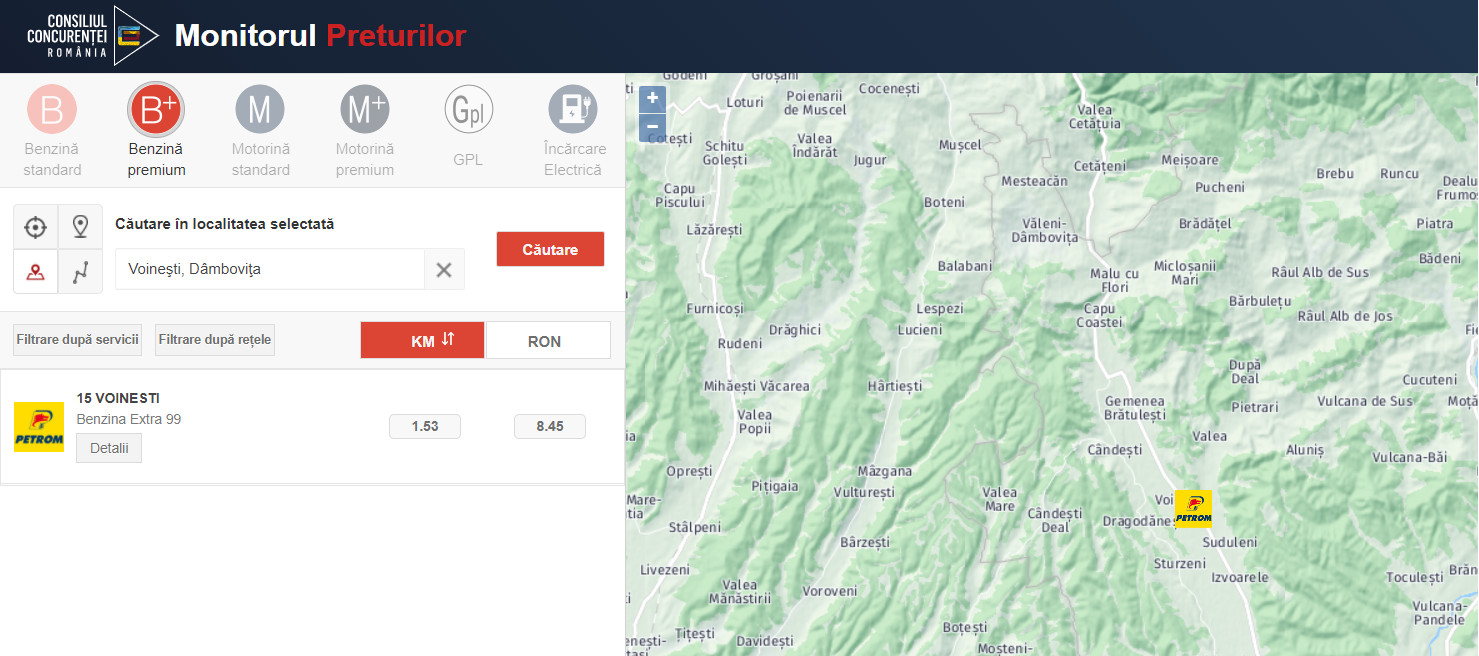Open Detalii for 15 VOINESTI station
Image resolution: width=1479 pixels, height=656 pixels.
pos(109,448)
